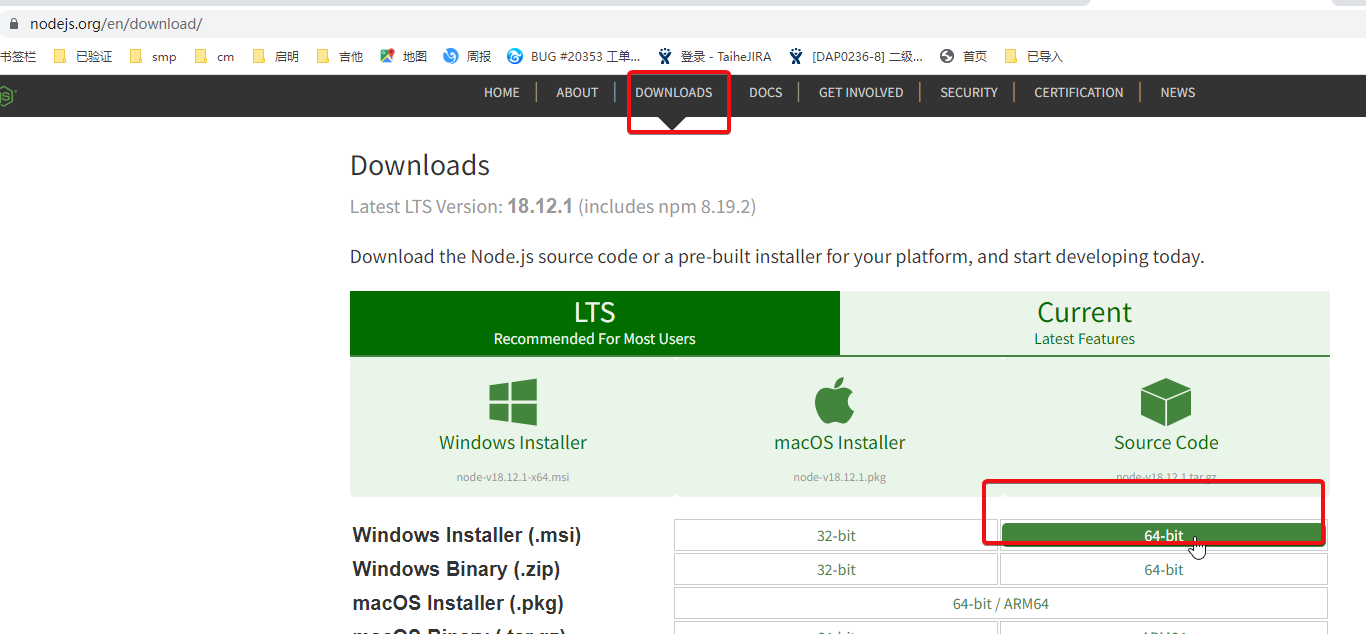
Task: Download Windows Installer (.msi) 64-bit
Action: (x=1164, y=535)
